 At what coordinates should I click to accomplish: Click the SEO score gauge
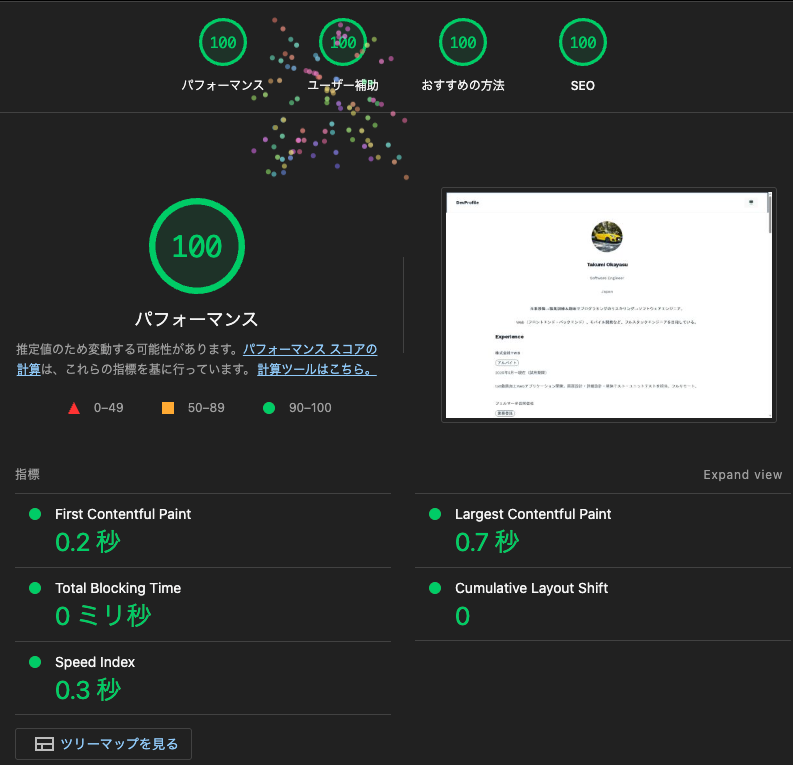click(583, 43)
